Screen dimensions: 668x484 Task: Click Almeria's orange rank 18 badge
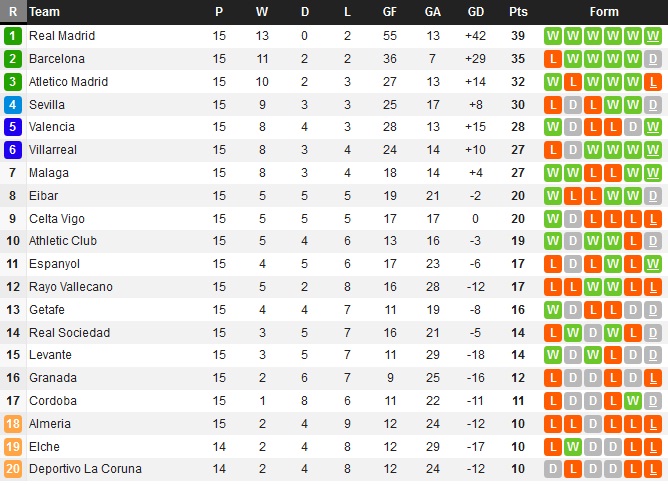tap(12, 424)
